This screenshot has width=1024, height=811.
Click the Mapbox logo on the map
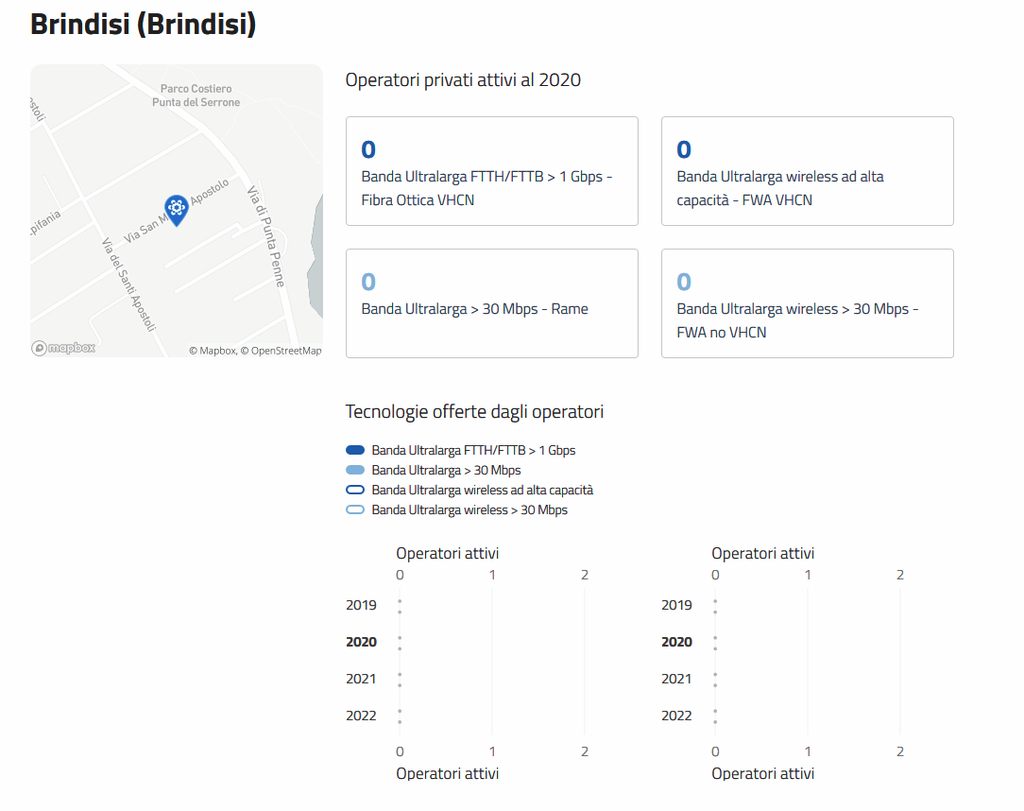tap(64, 348)
